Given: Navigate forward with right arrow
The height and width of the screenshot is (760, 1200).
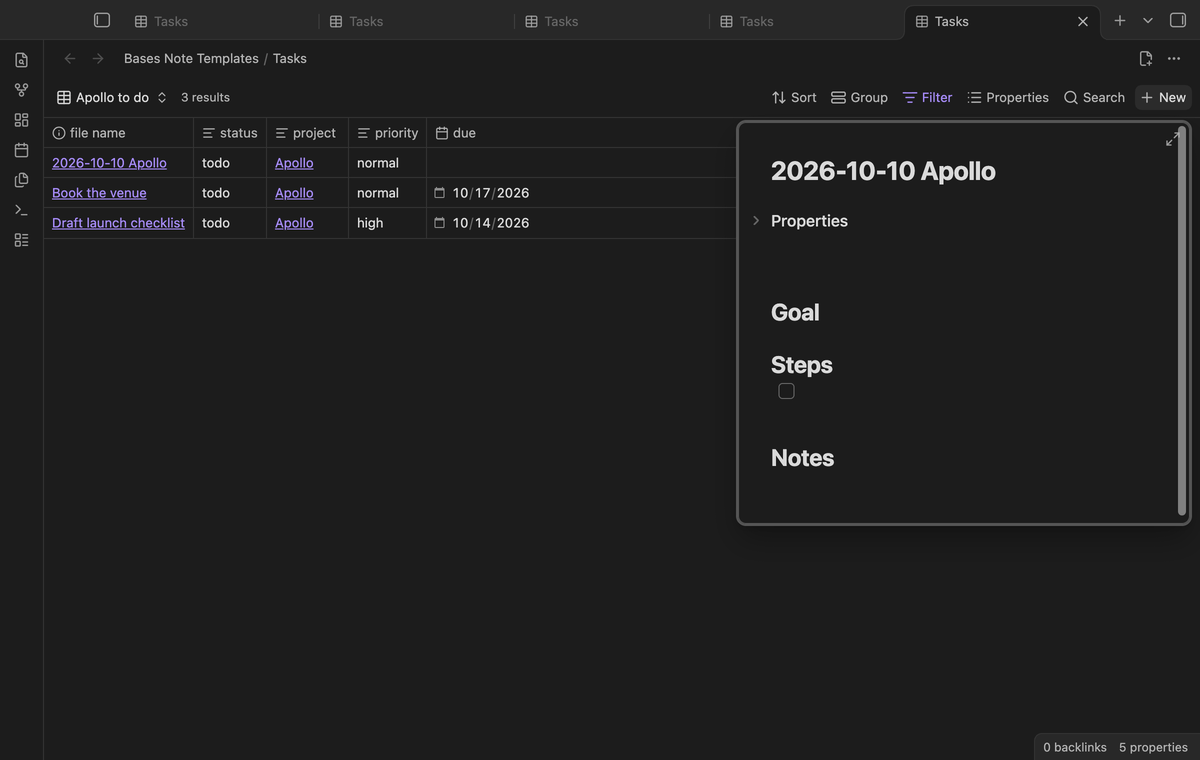Looking at the screenshot, I should click(x=98, y=58).
